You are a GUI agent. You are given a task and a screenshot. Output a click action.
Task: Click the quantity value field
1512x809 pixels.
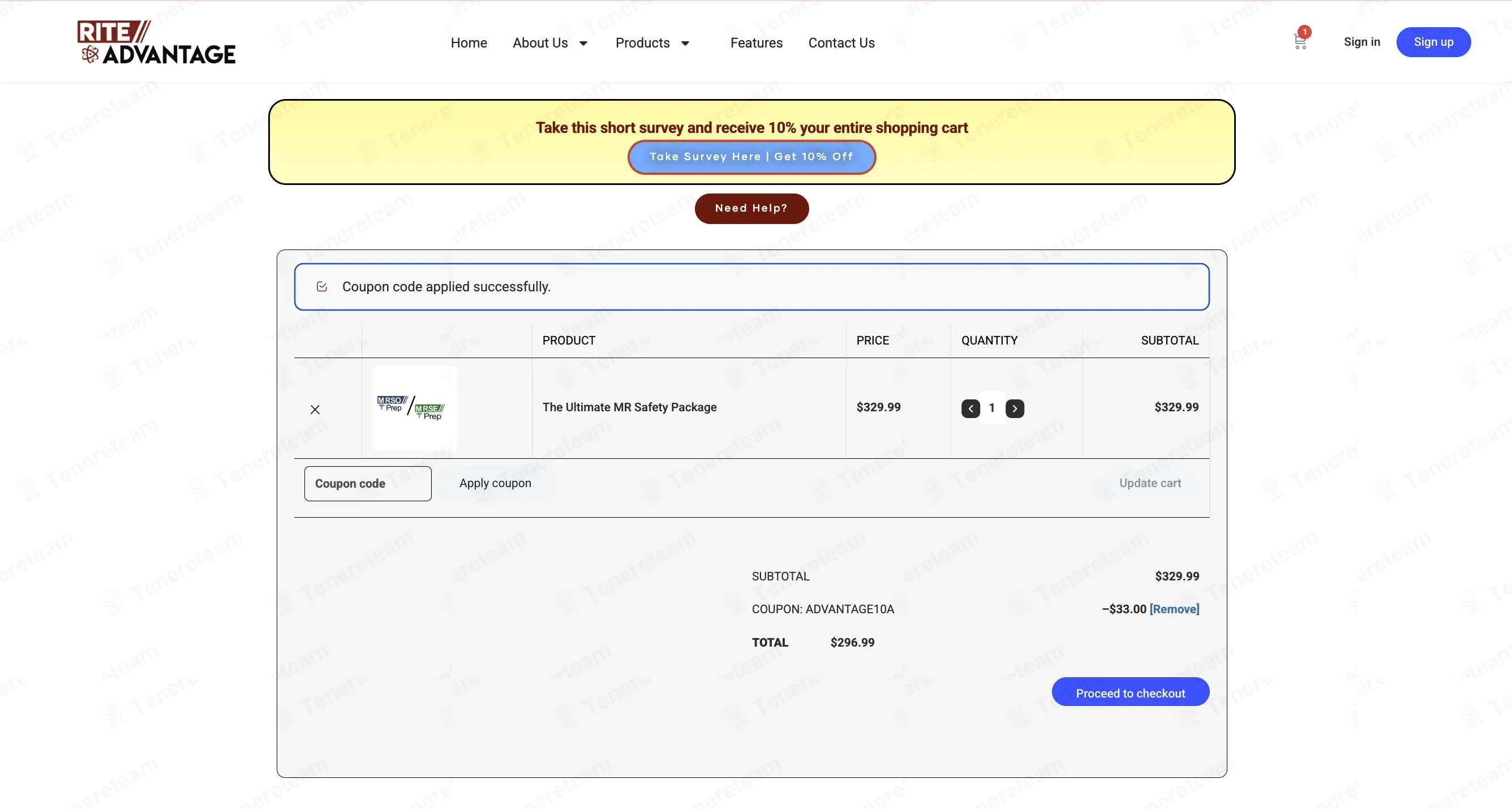pyautogui.click(x=993, y=408)
